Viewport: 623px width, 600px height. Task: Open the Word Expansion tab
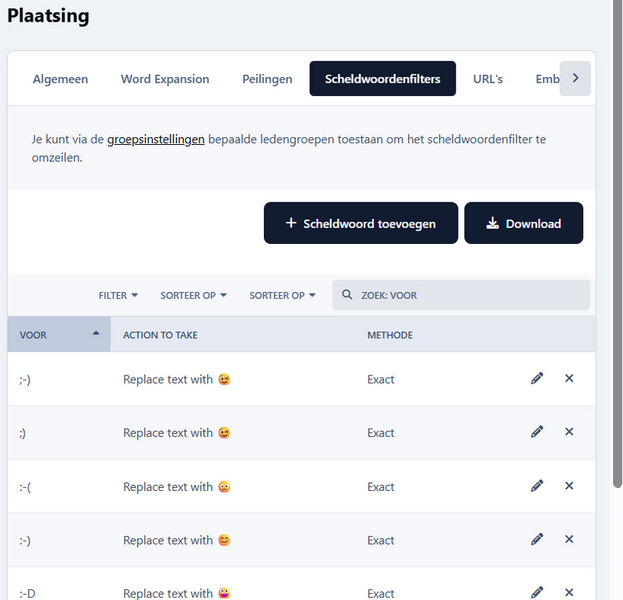[x=165, y=79]
